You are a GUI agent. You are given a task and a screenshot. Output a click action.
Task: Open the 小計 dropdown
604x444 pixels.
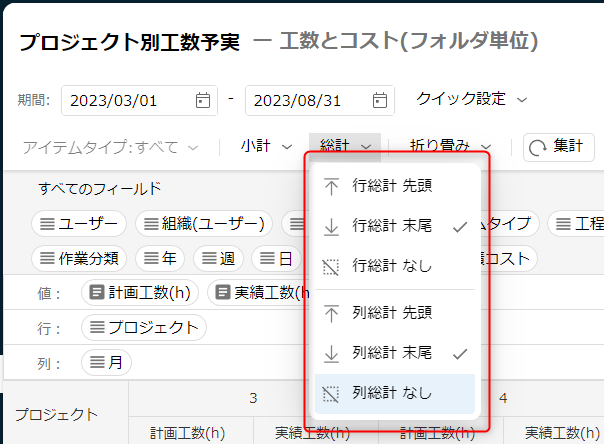266,146
